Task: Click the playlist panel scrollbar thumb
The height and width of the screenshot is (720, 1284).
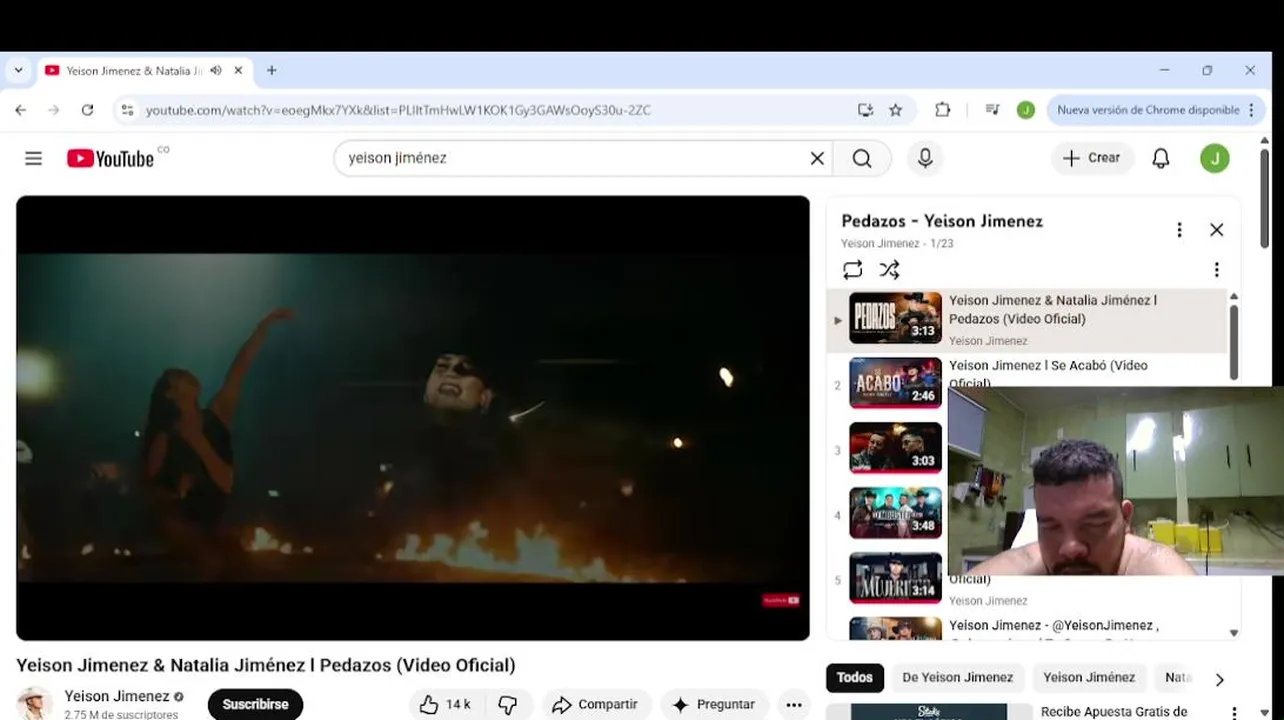Action: (x=1233, y=340)
